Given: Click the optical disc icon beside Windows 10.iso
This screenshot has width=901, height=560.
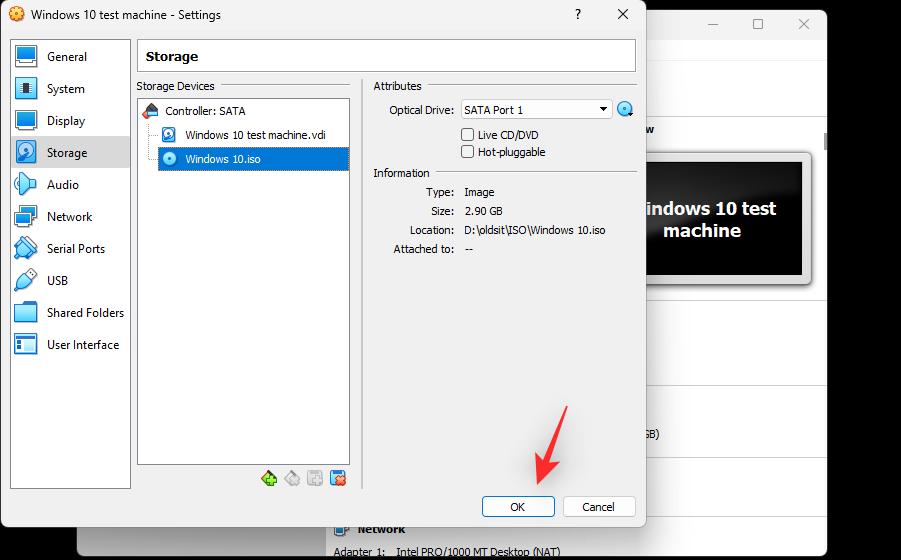Looking at the screenshot, I should (x=170, y=159).
